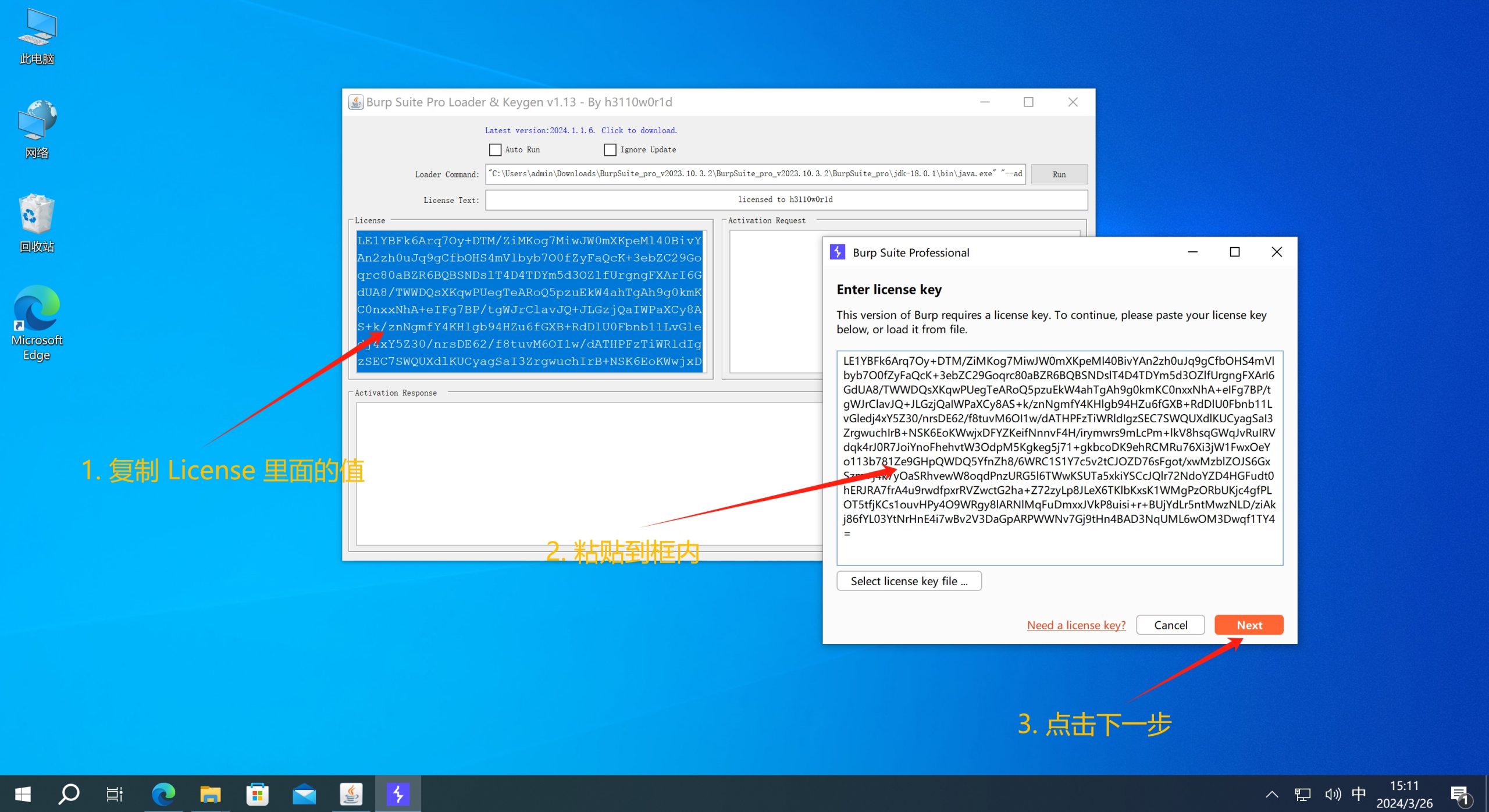This screenshot has height=812, width=1489.
Task: Minimize the Burp Suite Professional dialog
Action: tap(1192, 252)
